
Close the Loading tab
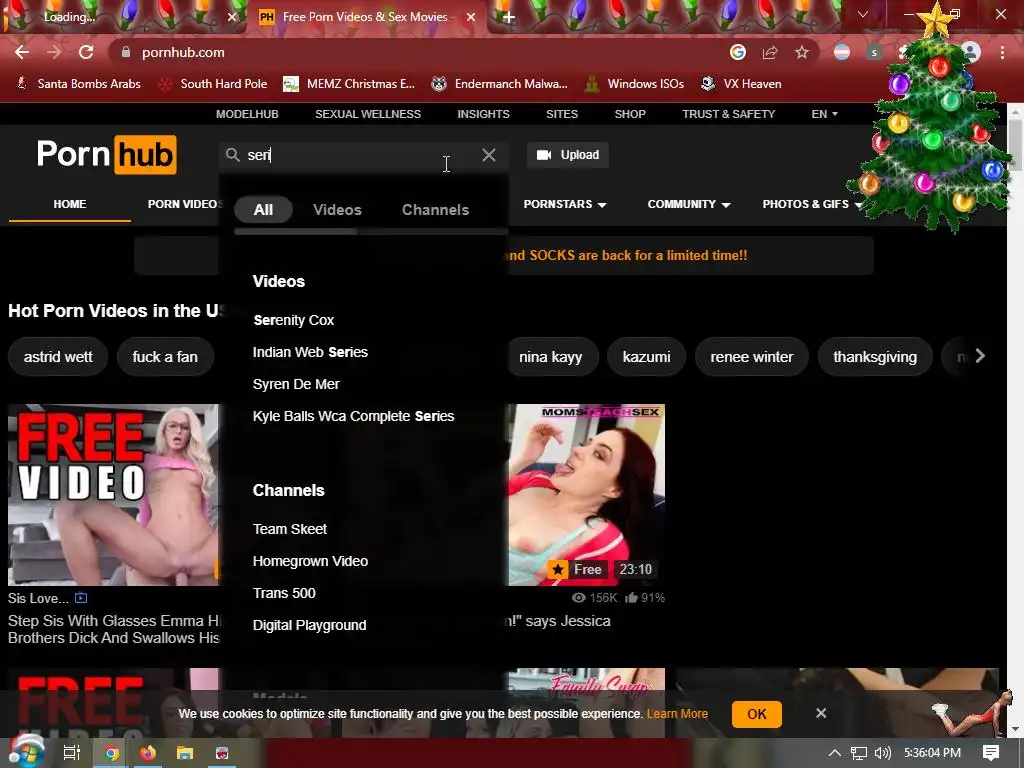pos(232,17)
